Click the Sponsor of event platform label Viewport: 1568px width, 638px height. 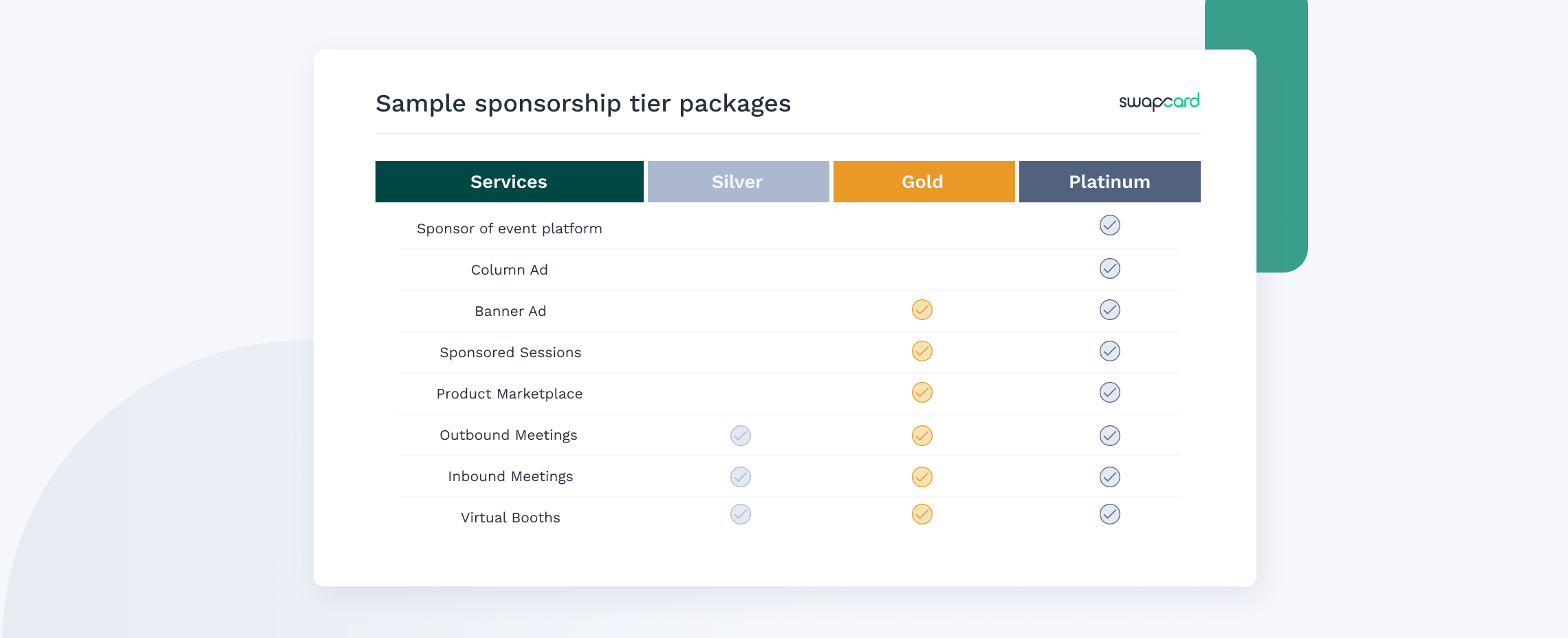[x=510, y=228]
